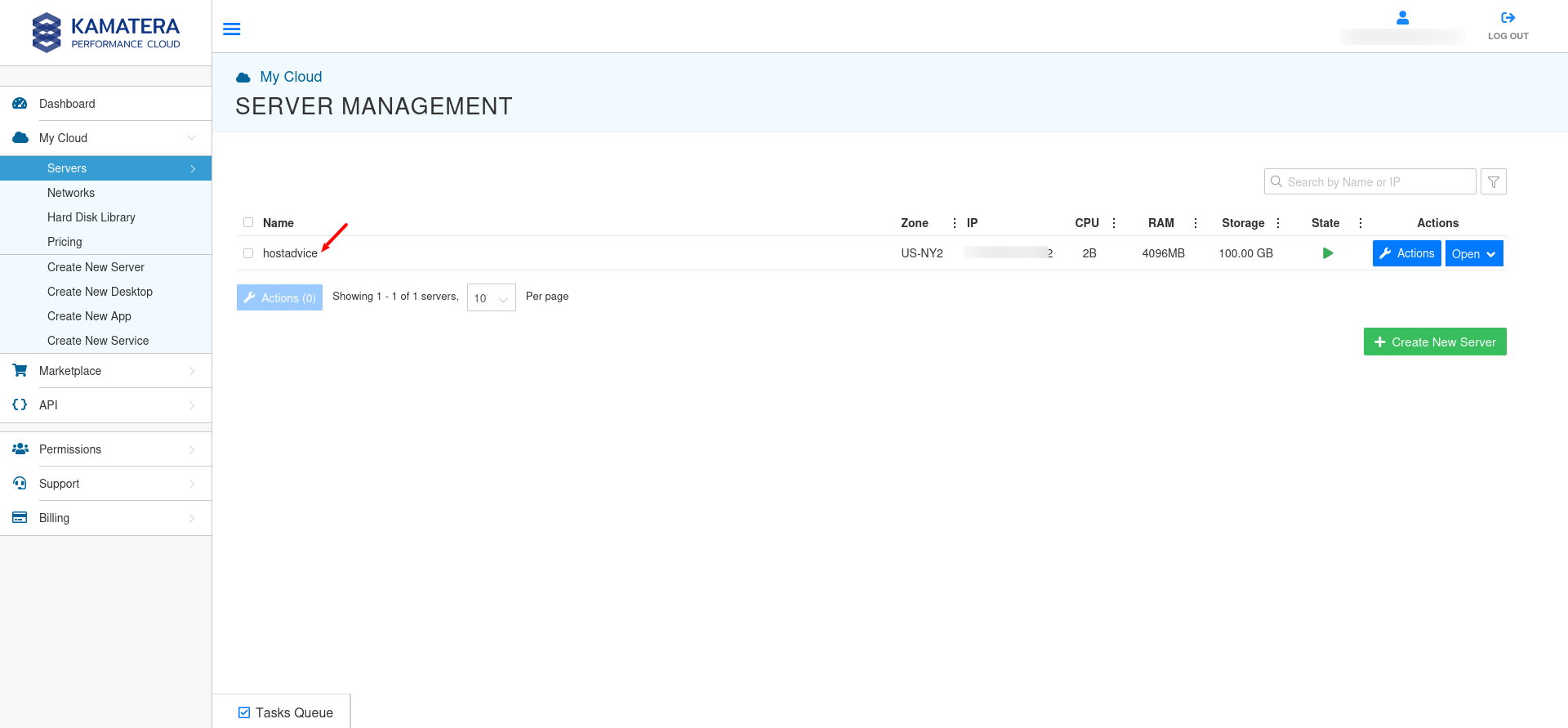1568x728 pixels.
Task: Open the hostadvice server name
Action: [x=290, y=253]
